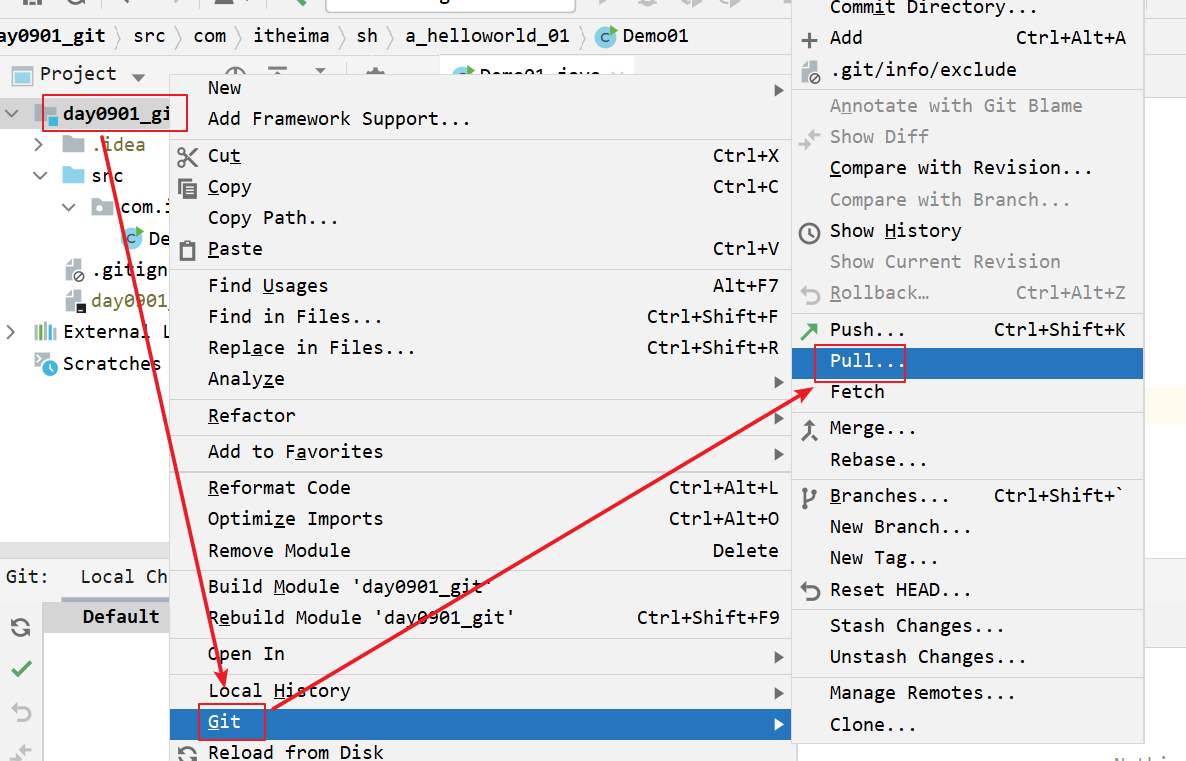Click the Show History clock icon
Viewport: 1186px width, 761px height.
[810, 232]
